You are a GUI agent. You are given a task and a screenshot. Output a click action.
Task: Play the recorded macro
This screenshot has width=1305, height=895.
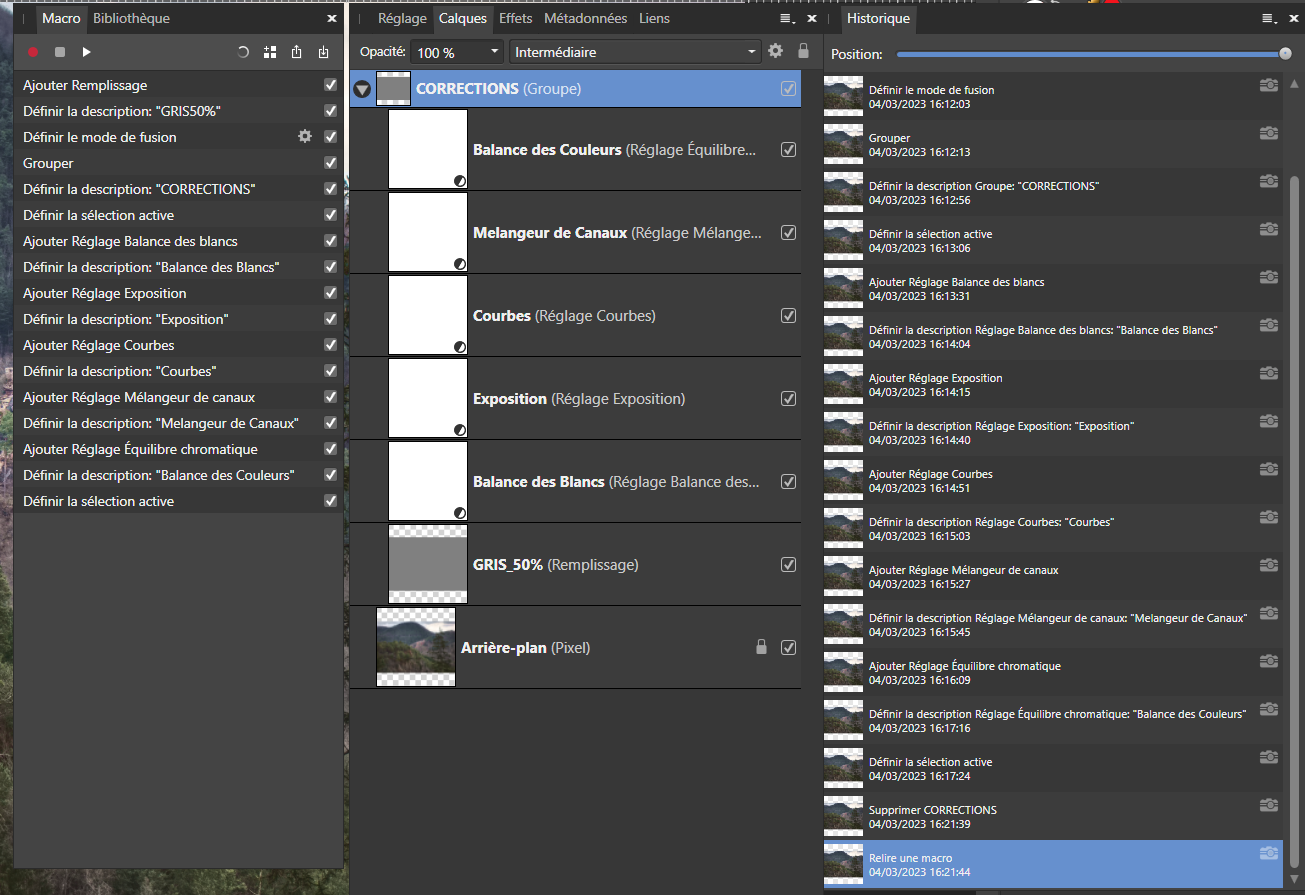click(x=87, y=52)
